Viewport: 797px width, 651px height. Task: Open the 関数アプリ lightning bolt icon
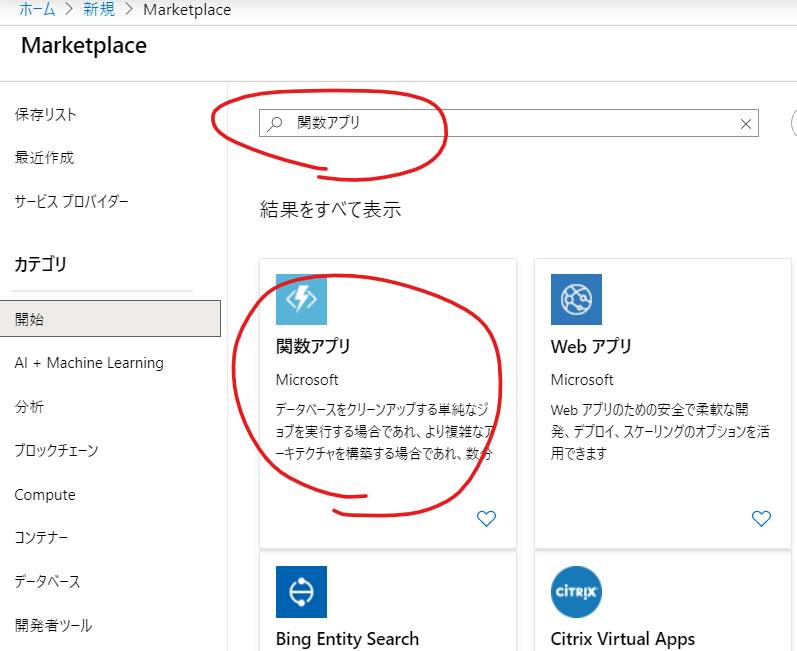pyautogui.click(x=301, y=299)
